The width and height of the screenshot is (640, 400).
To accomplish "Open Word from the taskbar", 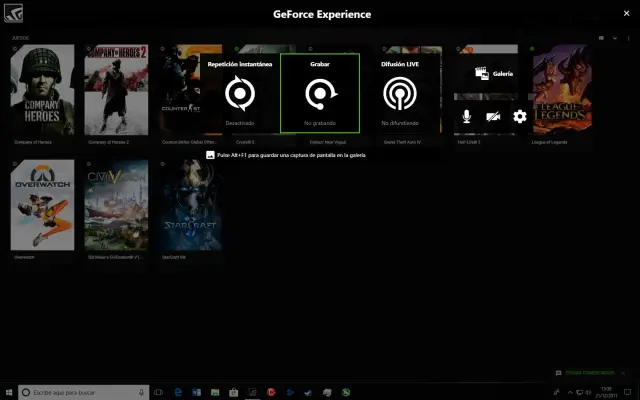I will [196, 392].
